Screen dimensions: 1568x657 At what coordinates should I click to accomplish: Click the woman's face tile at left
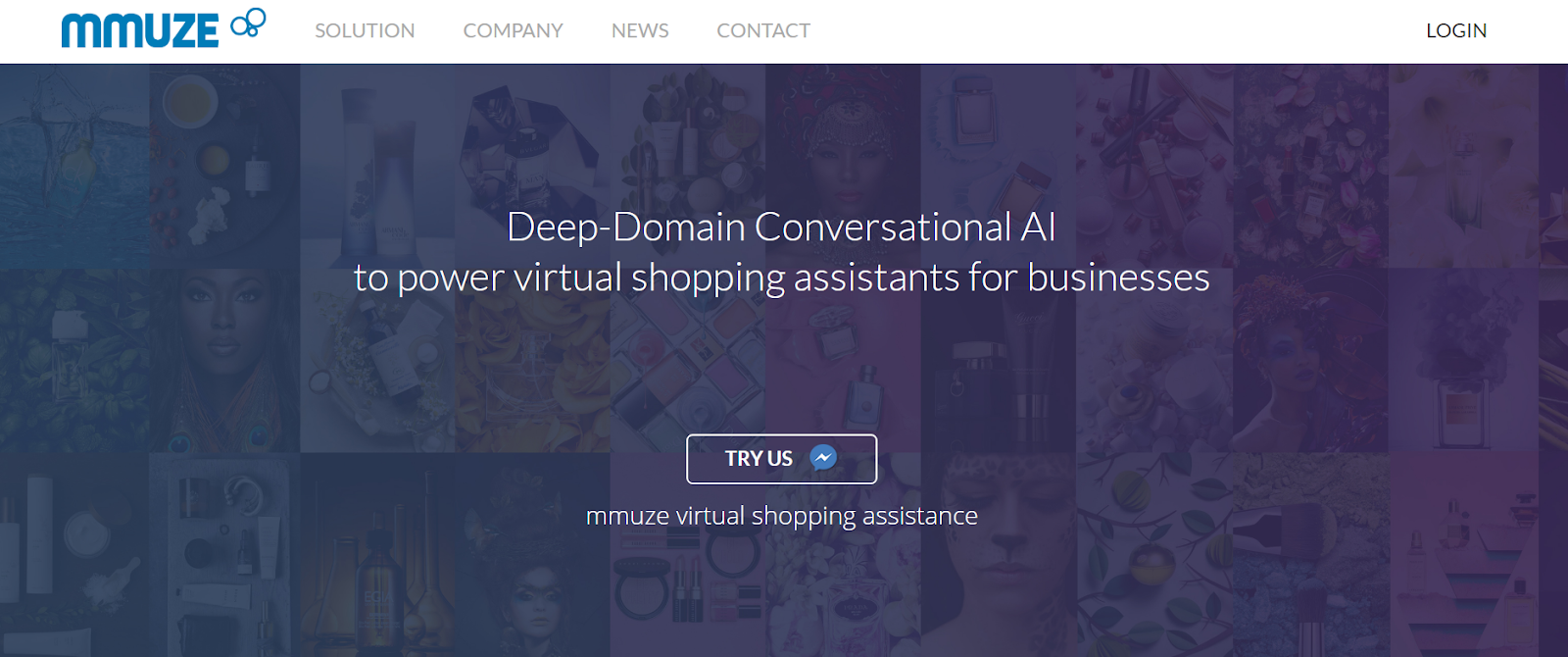(x=225, y=360)
